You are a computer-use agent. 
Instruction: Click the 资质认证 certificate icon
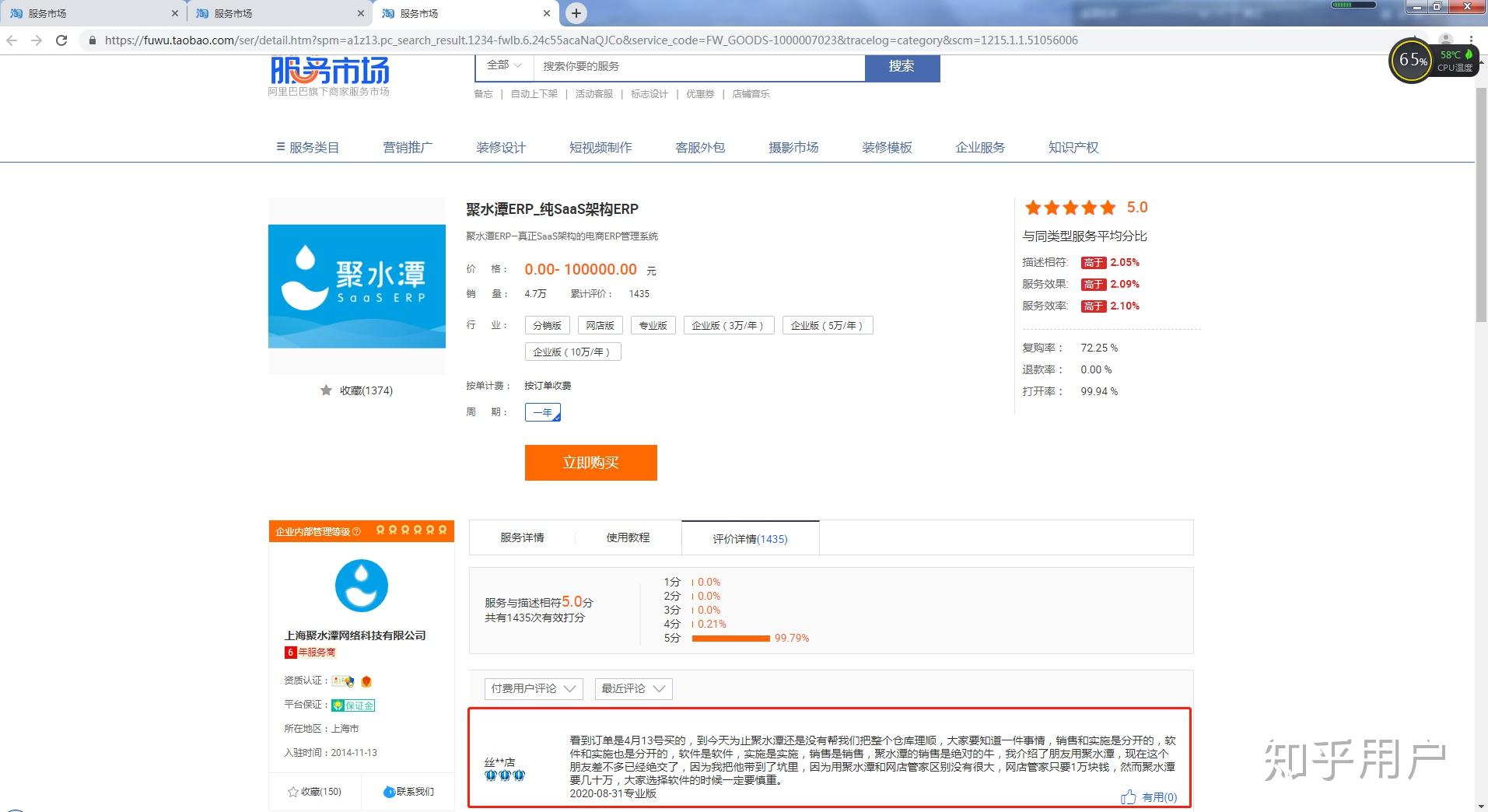click(343, 681)
